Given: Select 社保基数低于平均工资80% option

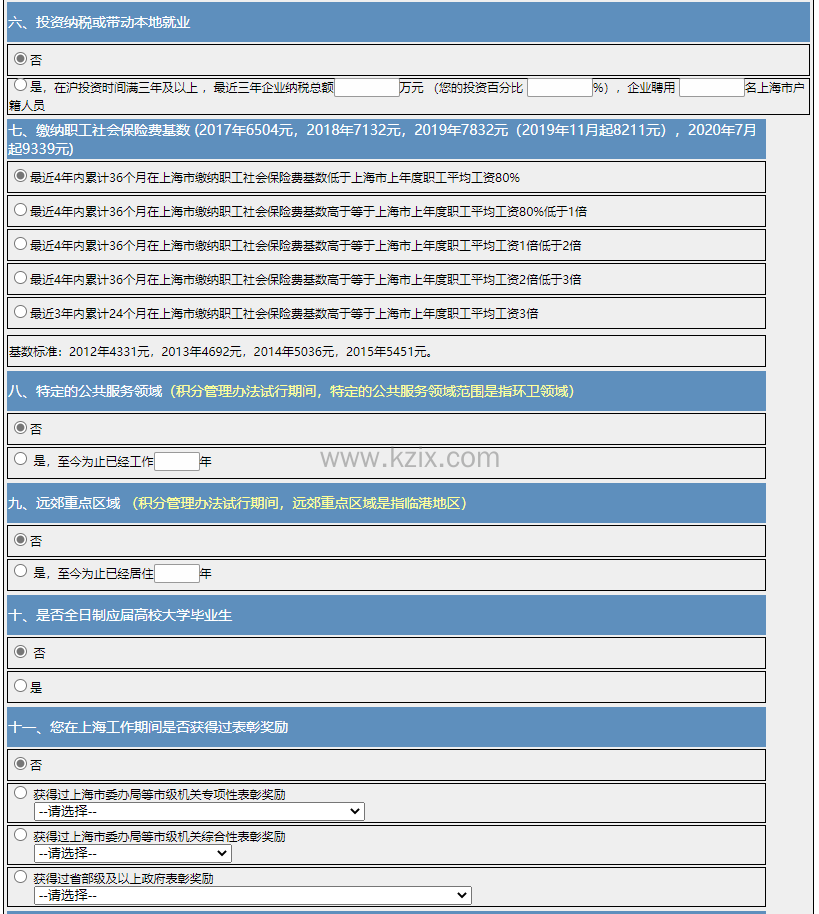Looking at the screenshot, I should [x=20, y=176].
